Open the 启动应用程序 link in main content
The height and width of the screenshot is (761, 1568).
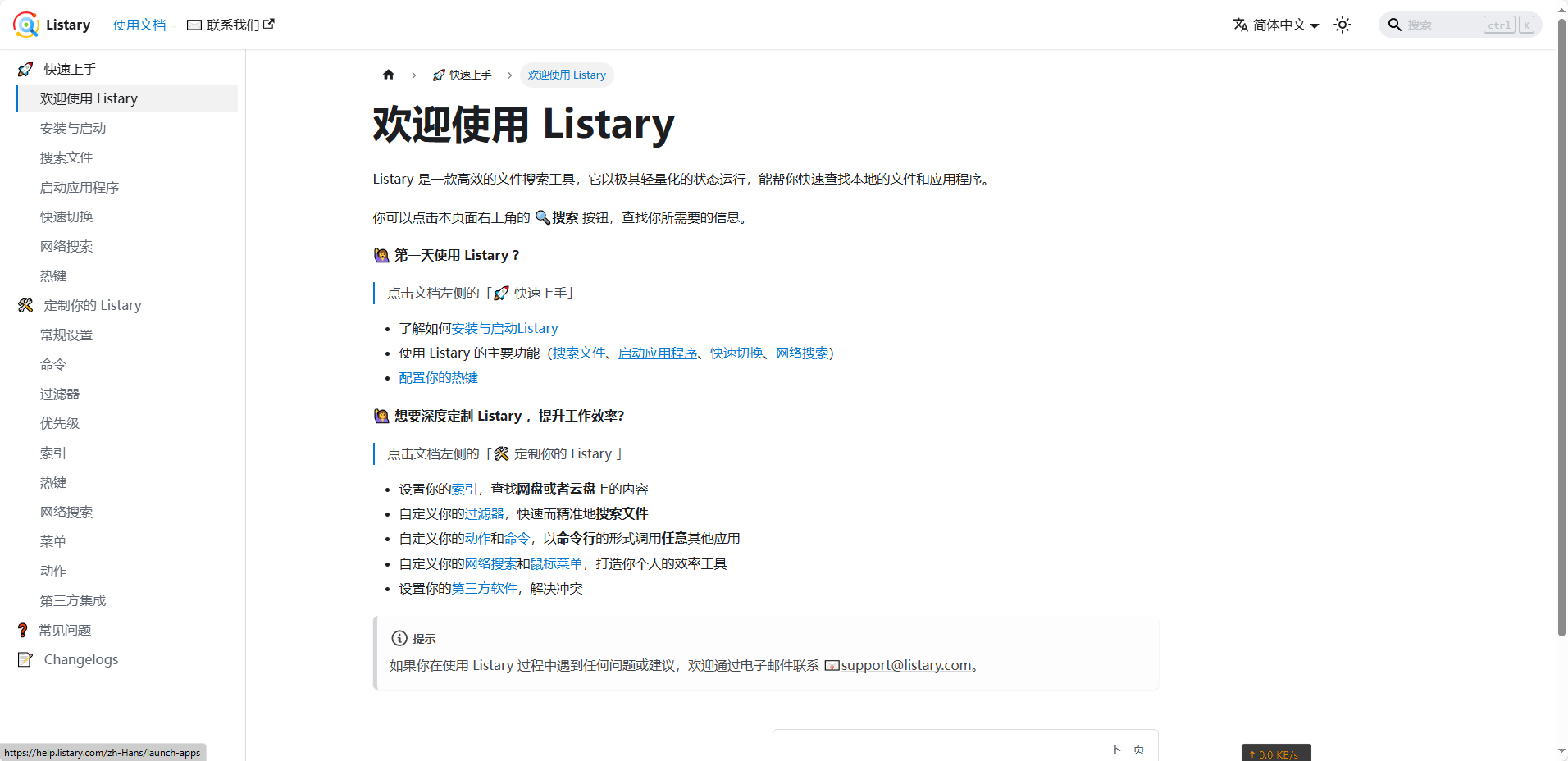click(x=657, y=353)
